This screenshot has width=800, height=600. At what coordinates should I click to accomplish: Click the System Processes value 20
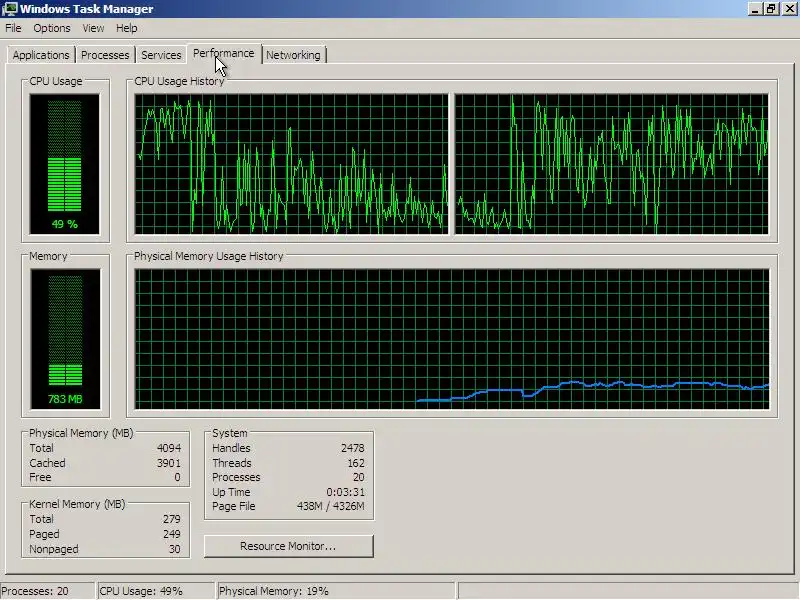pyautogui.click(x=359, y=478)
